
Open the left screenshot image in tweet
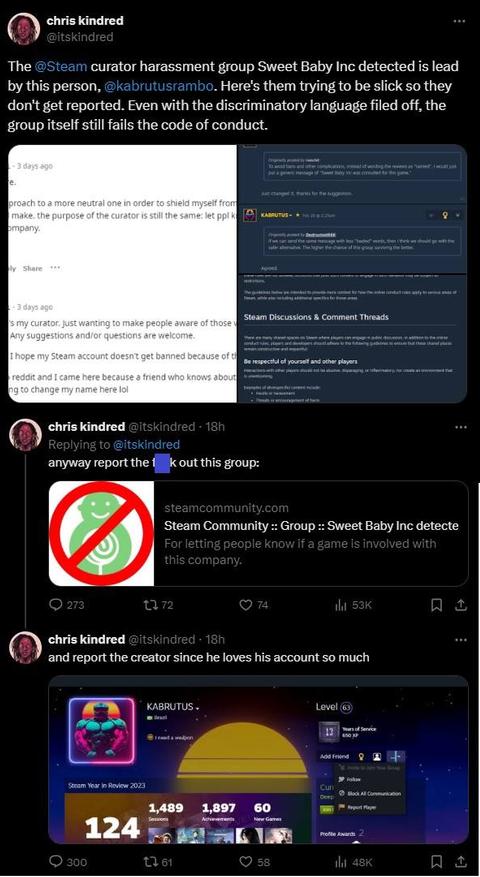click(123, 274)
